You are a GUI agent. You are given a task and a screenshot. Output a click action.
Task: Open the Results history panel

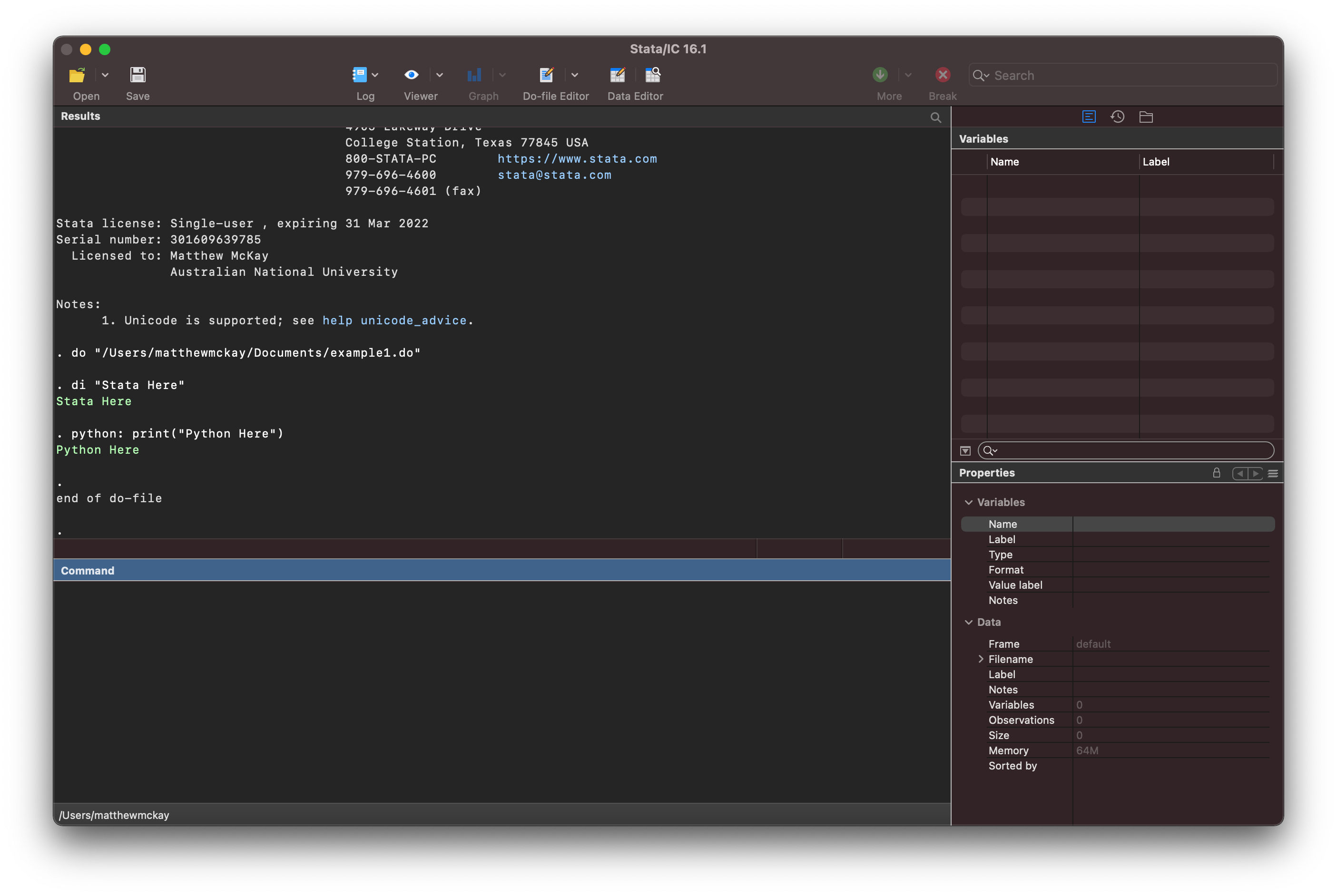coord(1117,117)
